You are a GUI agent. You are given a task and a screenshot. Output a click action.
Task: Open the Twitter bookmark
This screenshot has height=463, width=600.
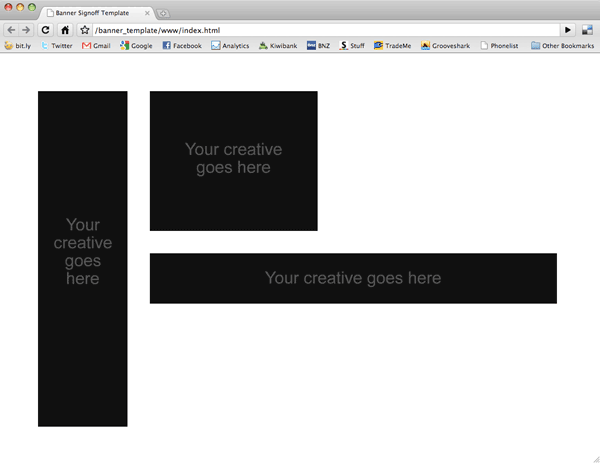click(x=57, y=46)
